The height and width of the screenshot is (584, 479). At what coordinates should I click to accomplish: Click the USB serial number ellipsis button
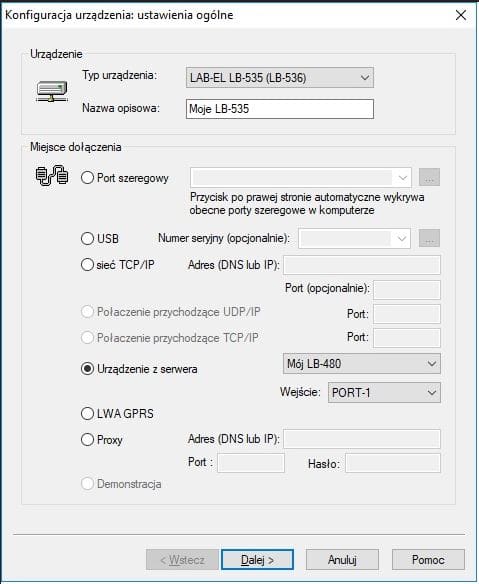(429, 238)
